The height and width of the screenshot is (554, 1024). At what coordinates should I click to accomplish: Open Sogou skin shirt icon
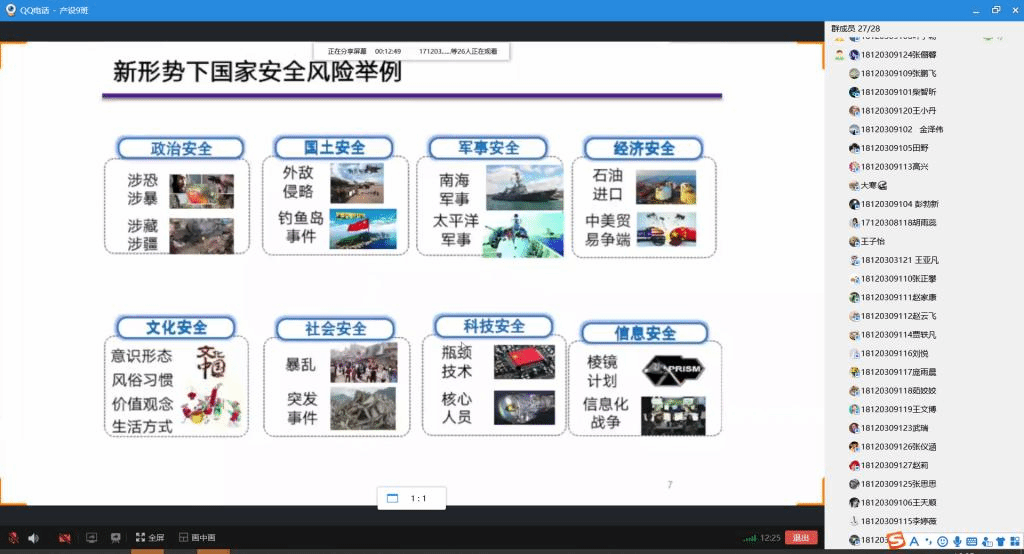999,541
